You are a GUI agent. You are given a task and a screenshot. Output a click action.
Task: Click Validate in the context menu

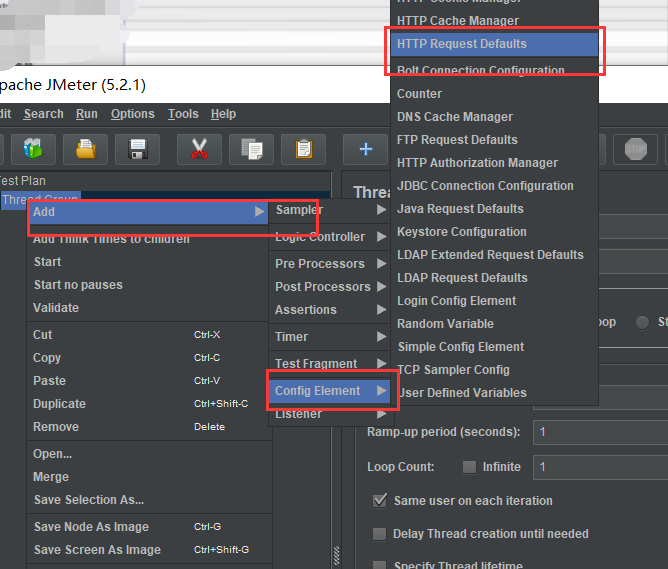148,308
